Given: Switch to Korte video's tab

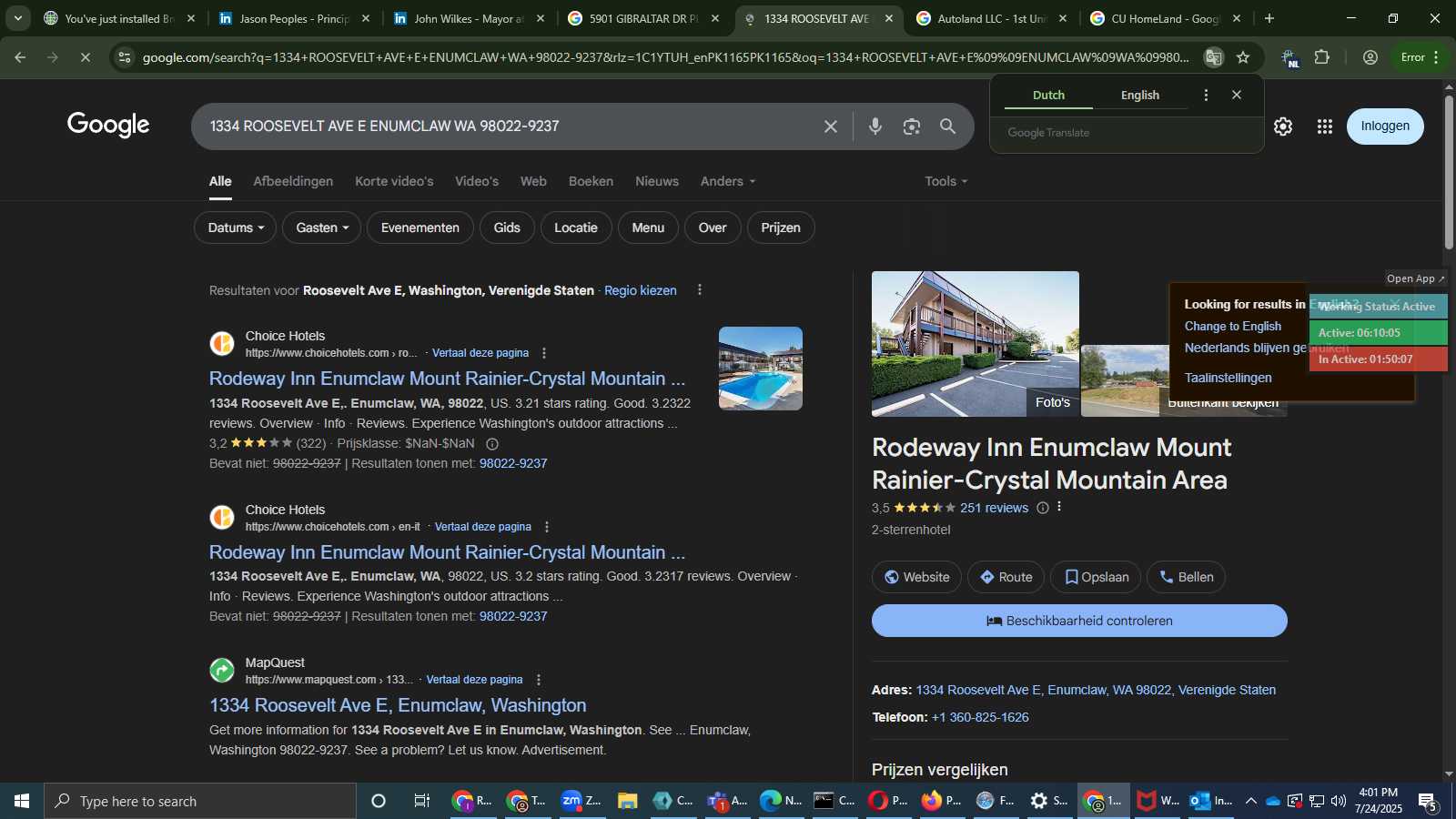Looking at the screenshot, I should 394,181.
